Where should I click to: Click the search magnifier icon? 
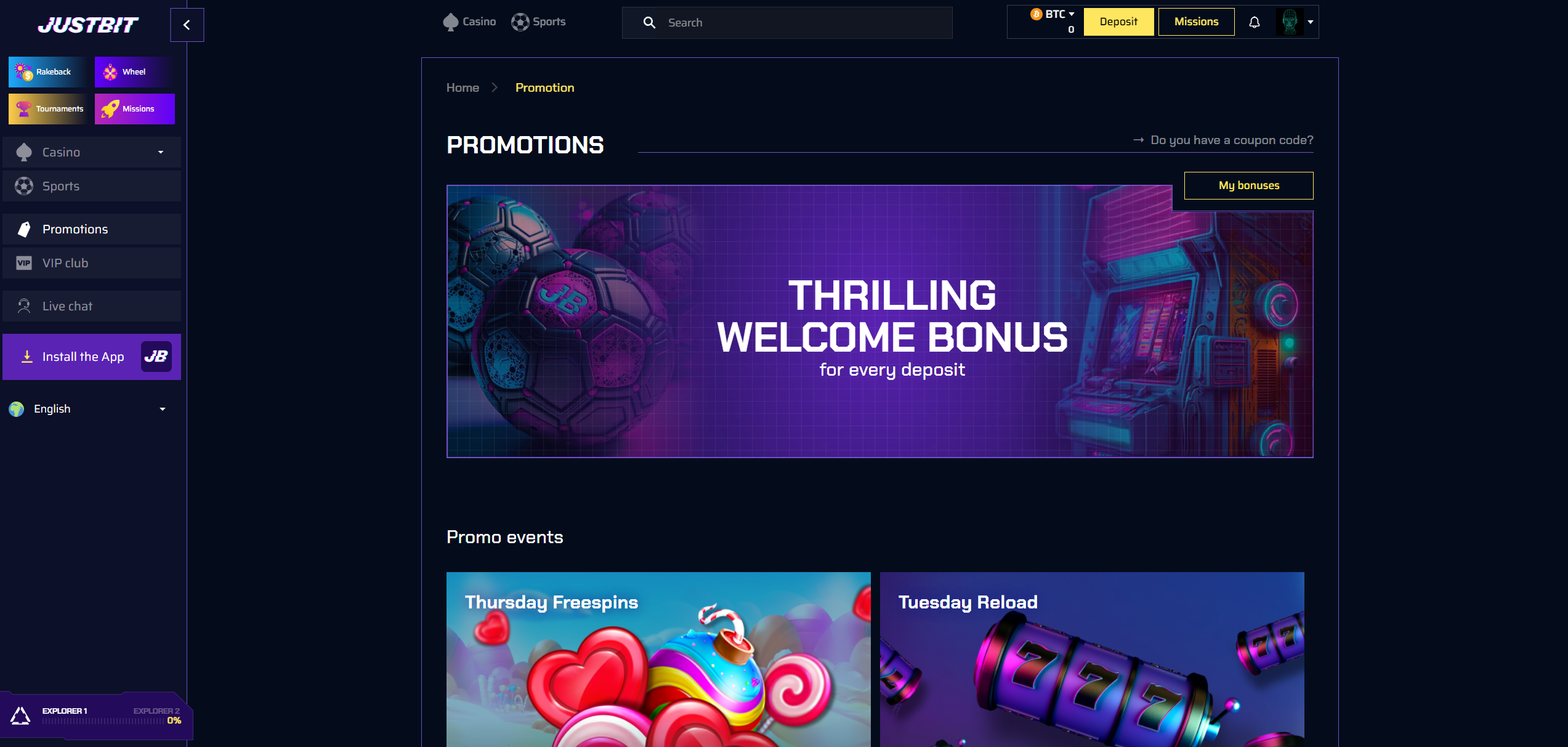point(649,23)
